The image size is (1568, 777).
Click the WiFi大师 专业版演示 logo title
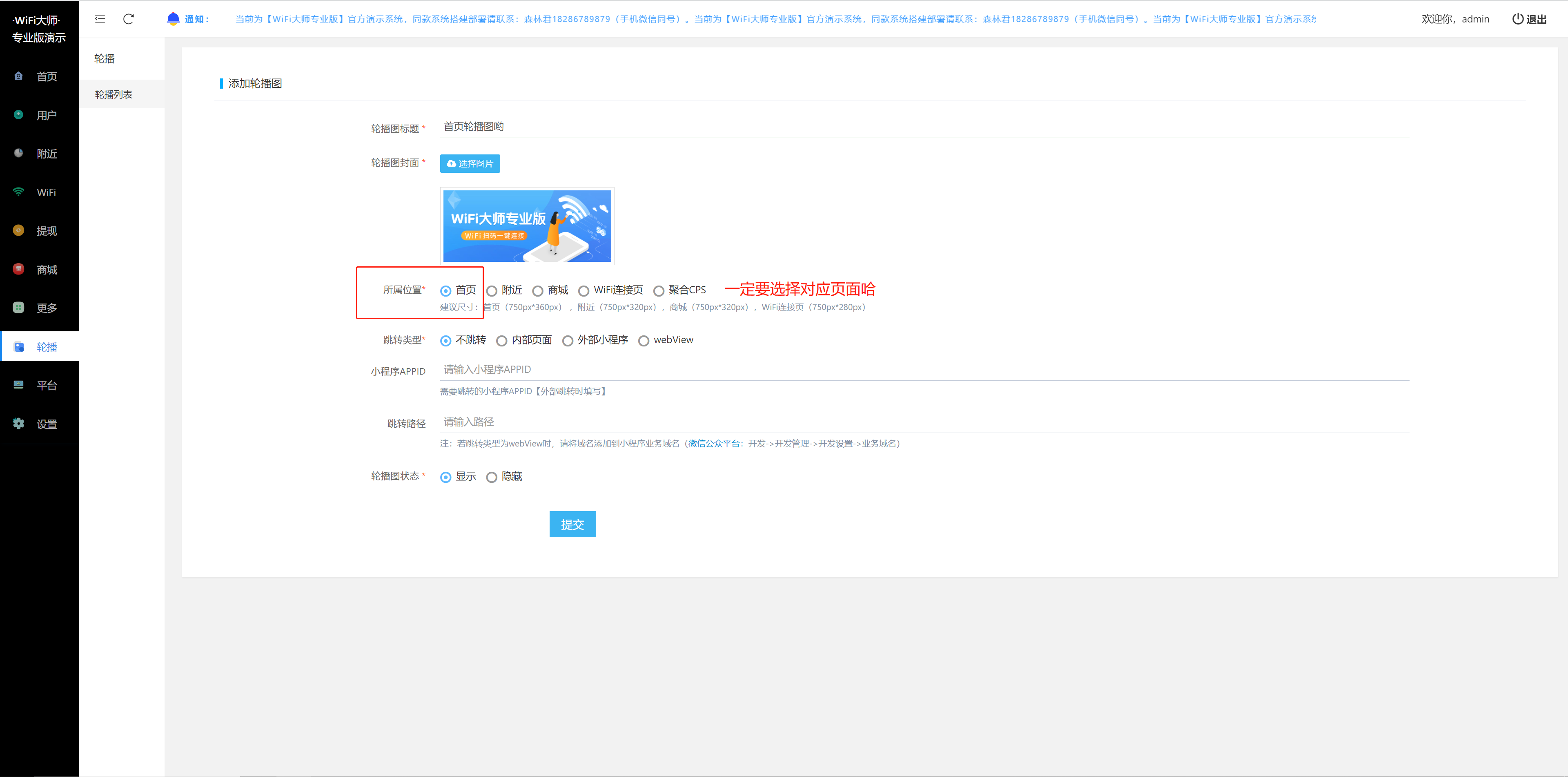tap(39, 29)
